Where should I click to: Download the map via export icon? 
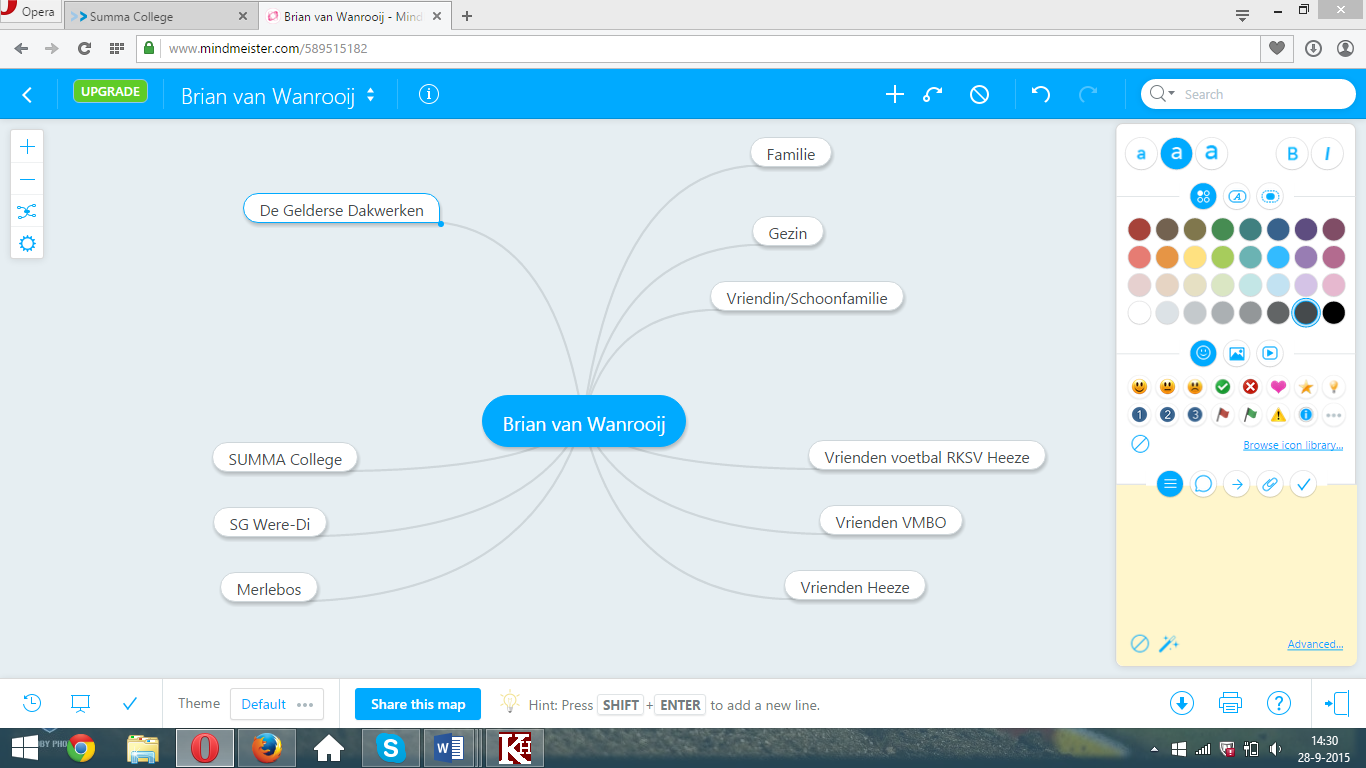tap(1182, 703)
